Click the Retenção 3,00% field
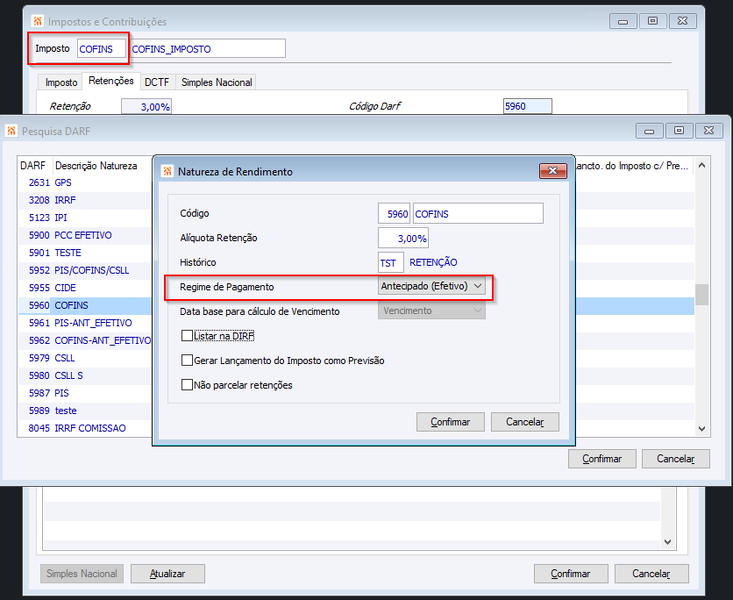Screen dimensions: 733x600 click(x=146, y=107)
